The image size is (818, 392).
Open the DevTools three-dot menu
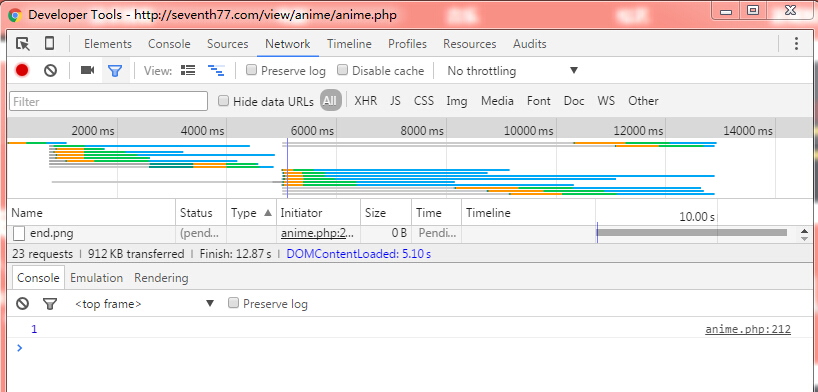[796, 43]
